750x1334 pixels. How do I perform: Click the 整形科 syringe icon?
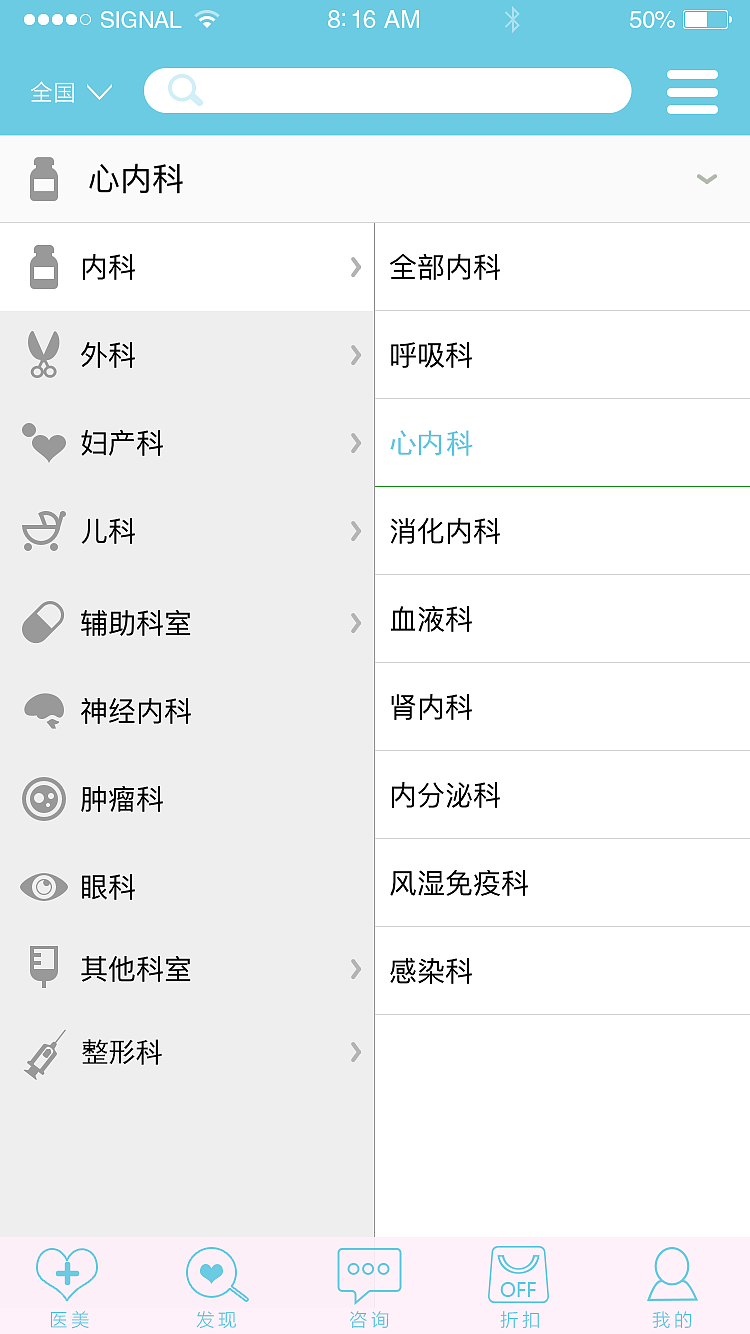click(x=44, y=1052)
